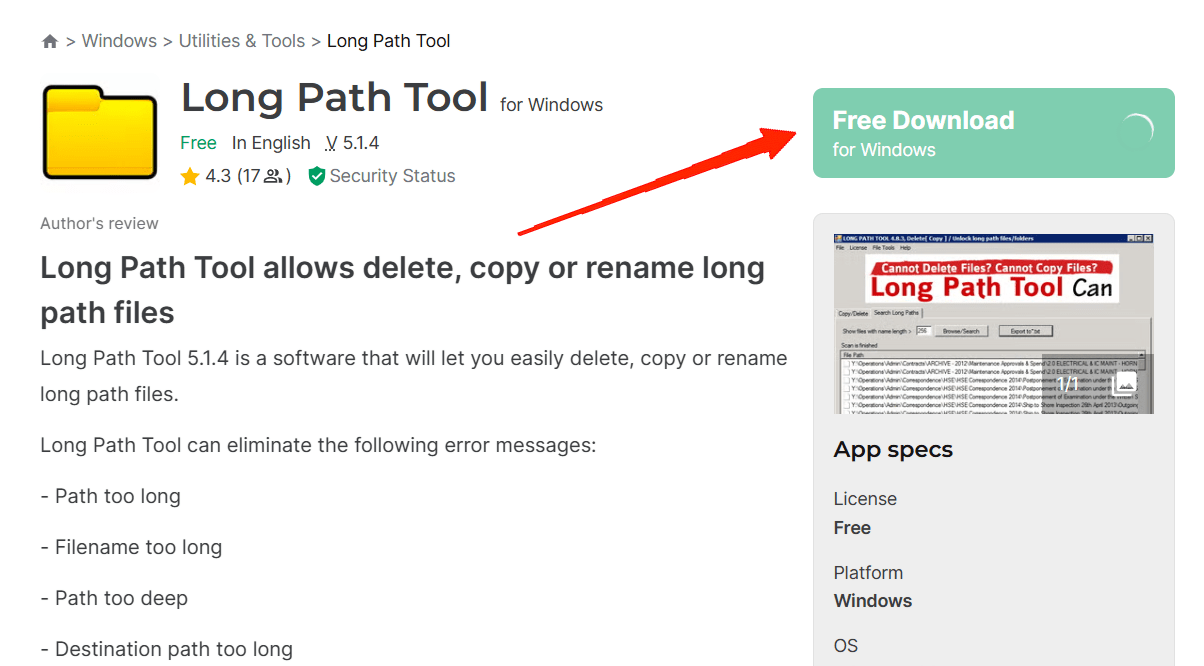Tick the first file path checkbox in screenshot
This screenshot has width=1204, height=666.
point(847,363)
